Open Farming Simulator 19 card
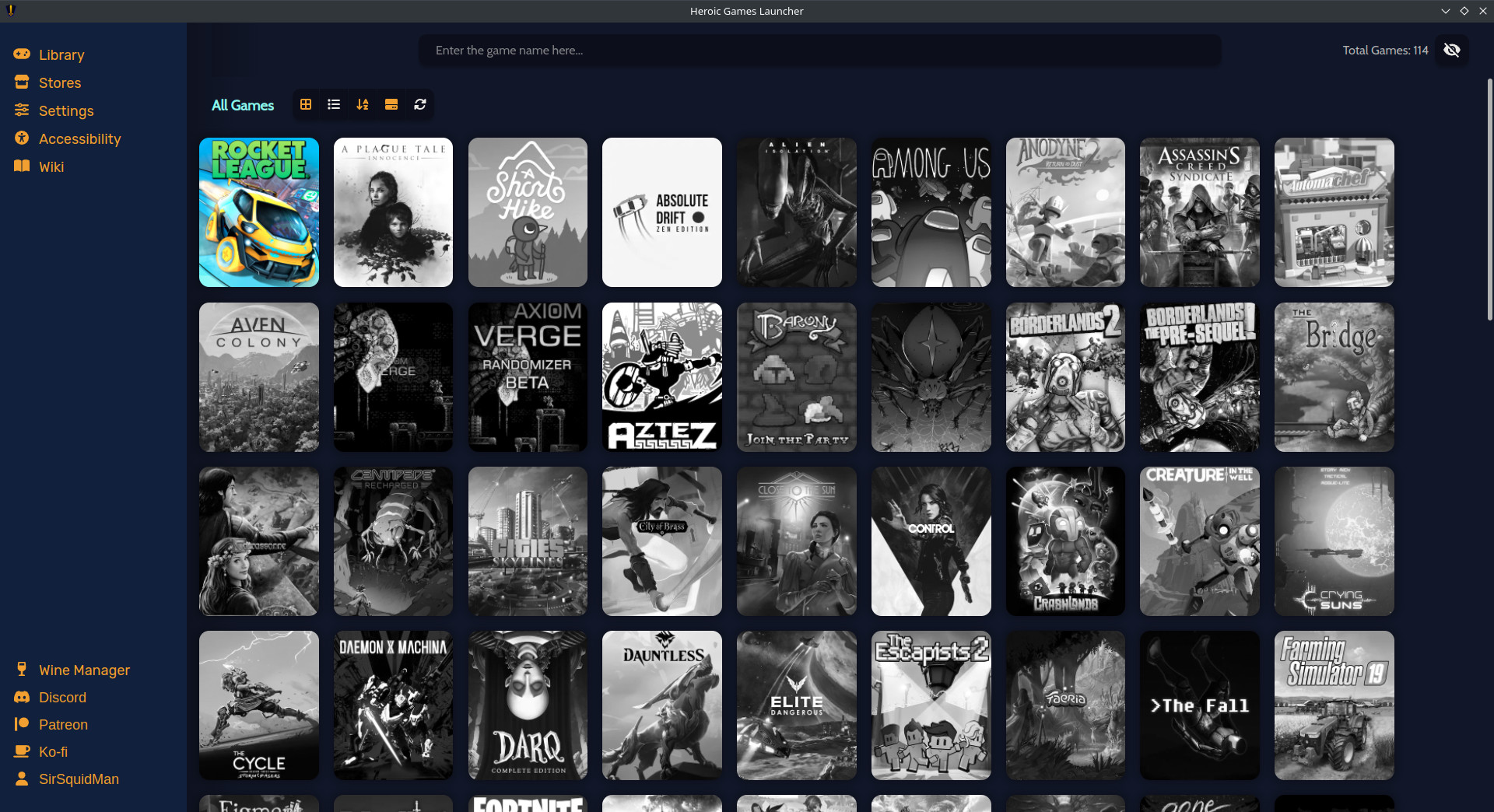Screen dimensions: 1494x812 [1334, 705]
